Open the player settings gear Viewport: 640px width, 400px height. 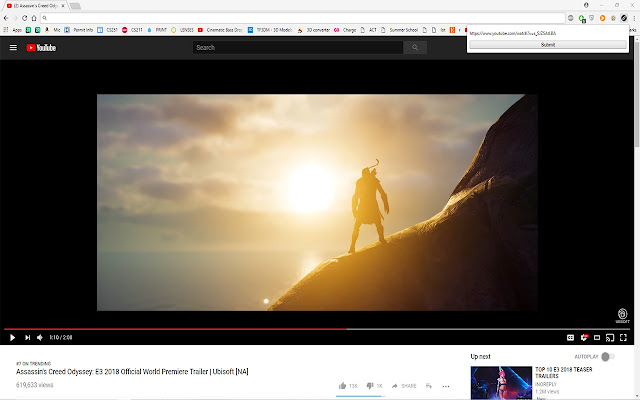click(x=584, y=338)
